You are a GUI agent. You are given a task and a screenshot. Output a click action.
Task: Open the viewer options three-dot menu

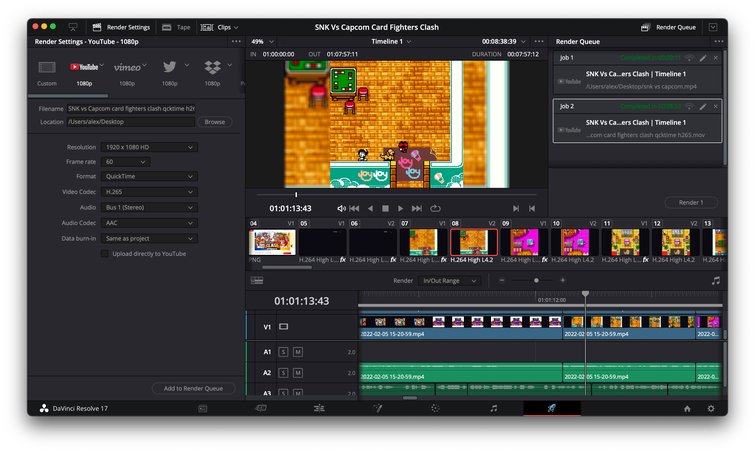tap(539, 42)
